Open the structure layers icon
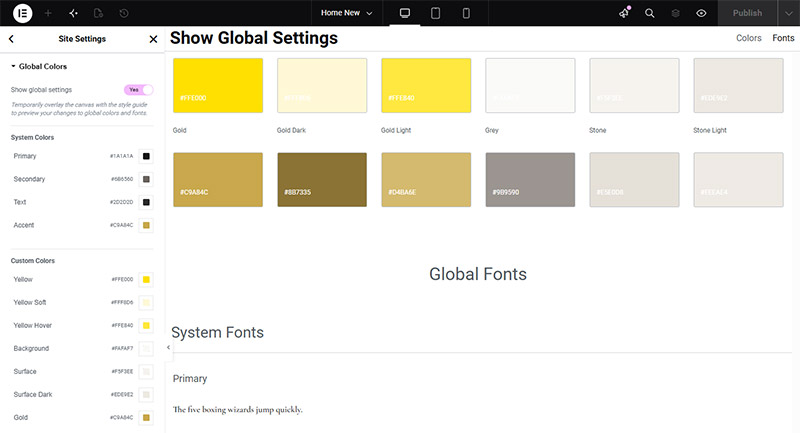 (x=676, y=13)
